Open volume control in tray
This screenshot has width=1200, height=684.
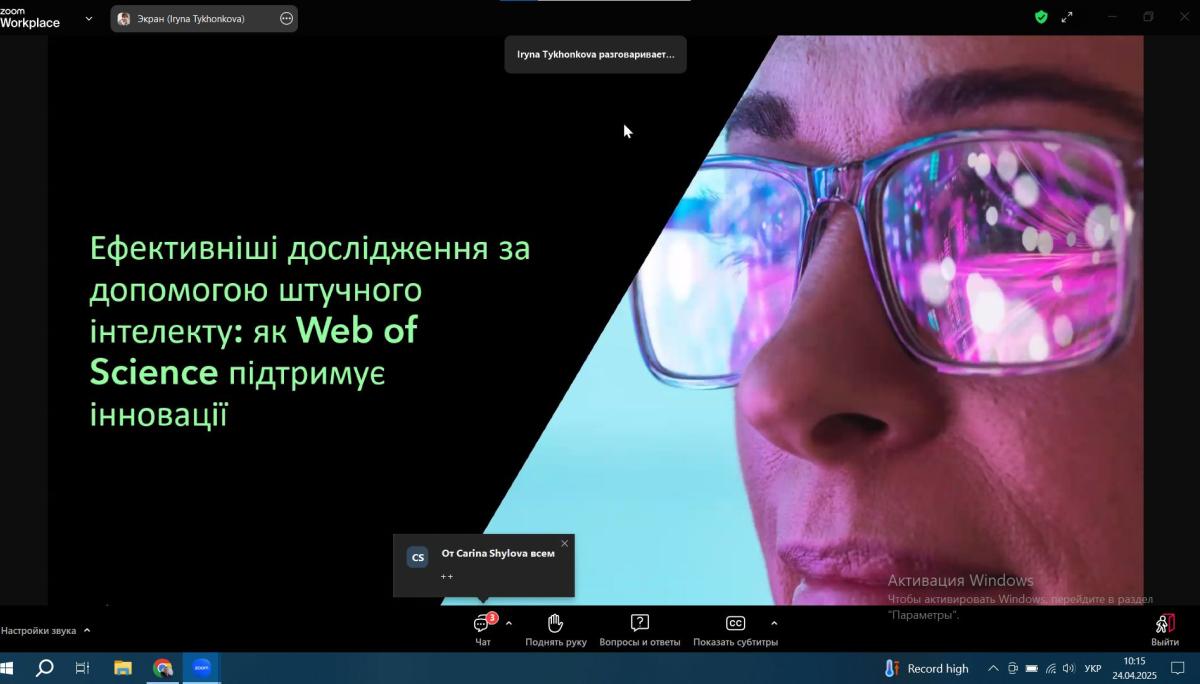pos(1069,668)
